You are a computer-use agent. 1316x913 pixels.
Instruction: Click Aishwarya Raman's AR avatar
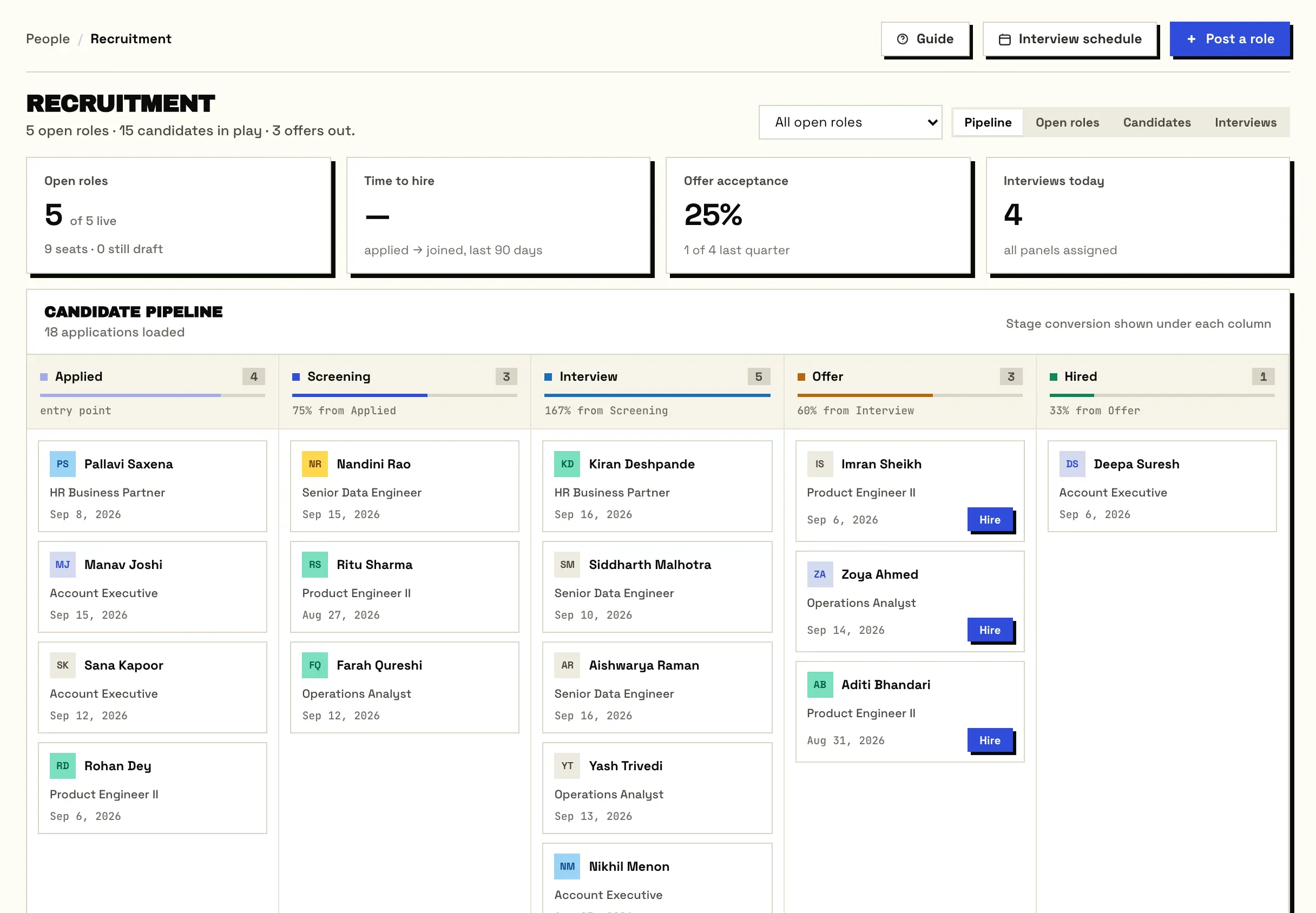[567, 665]
